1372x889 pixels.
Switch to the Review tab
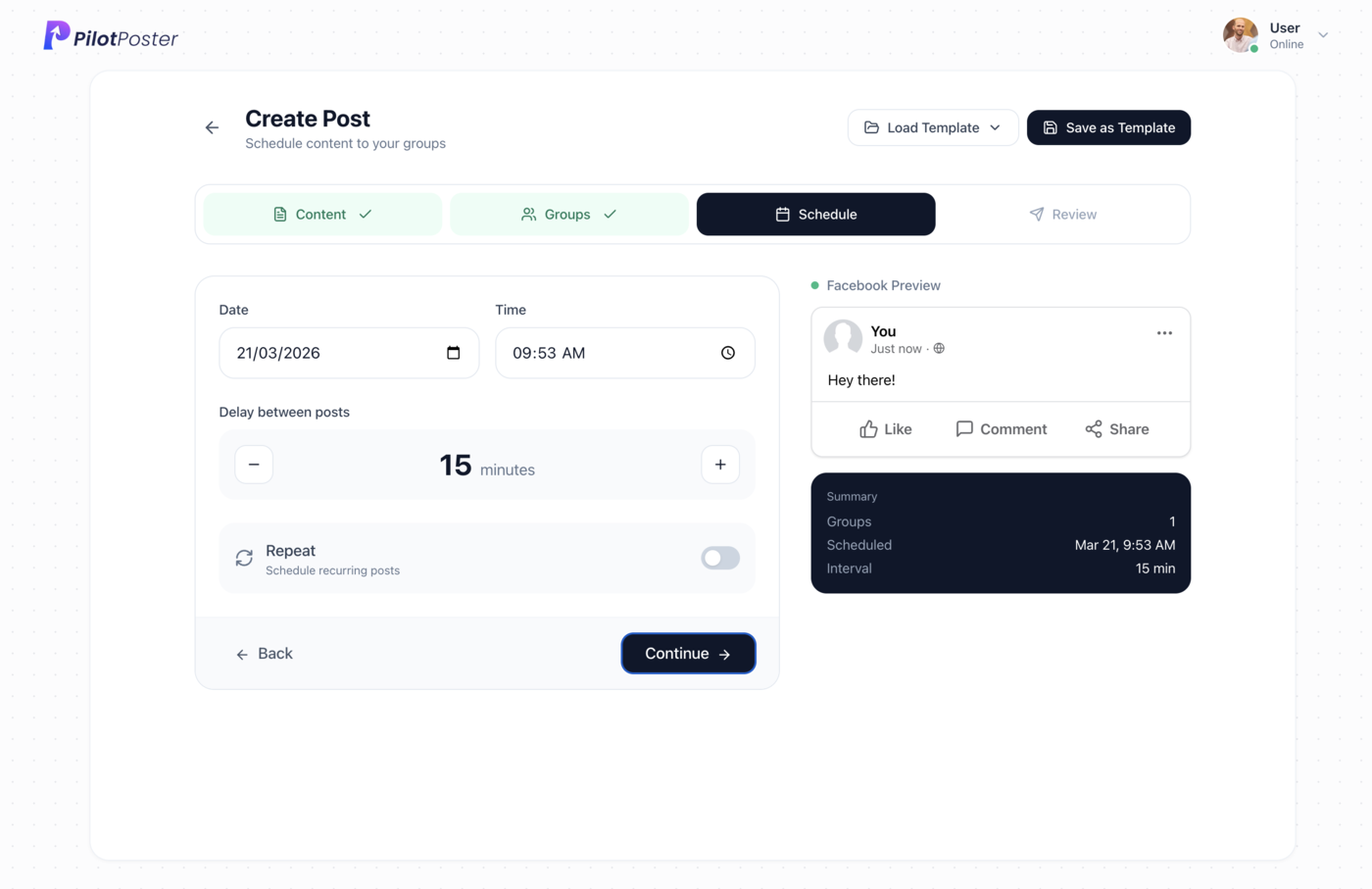click(x=1063, y=214)
